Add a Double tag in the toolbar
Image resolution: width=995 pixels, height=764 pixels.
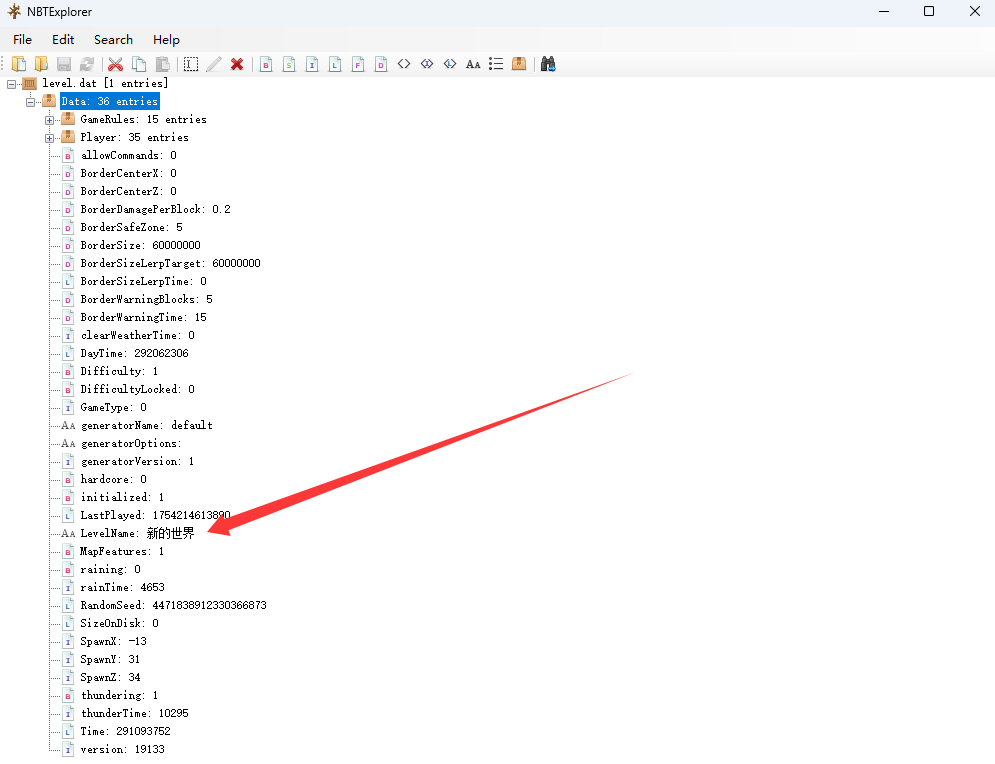381,64
